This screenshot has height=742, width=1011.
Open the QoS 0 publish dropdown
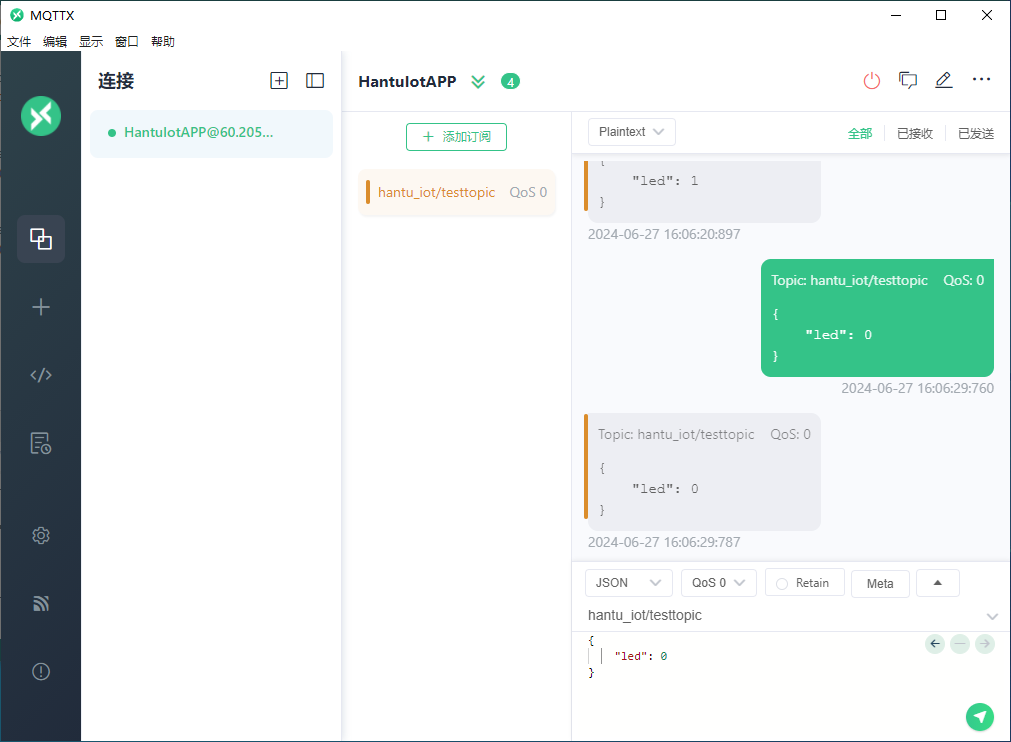[x=718, y=583]
